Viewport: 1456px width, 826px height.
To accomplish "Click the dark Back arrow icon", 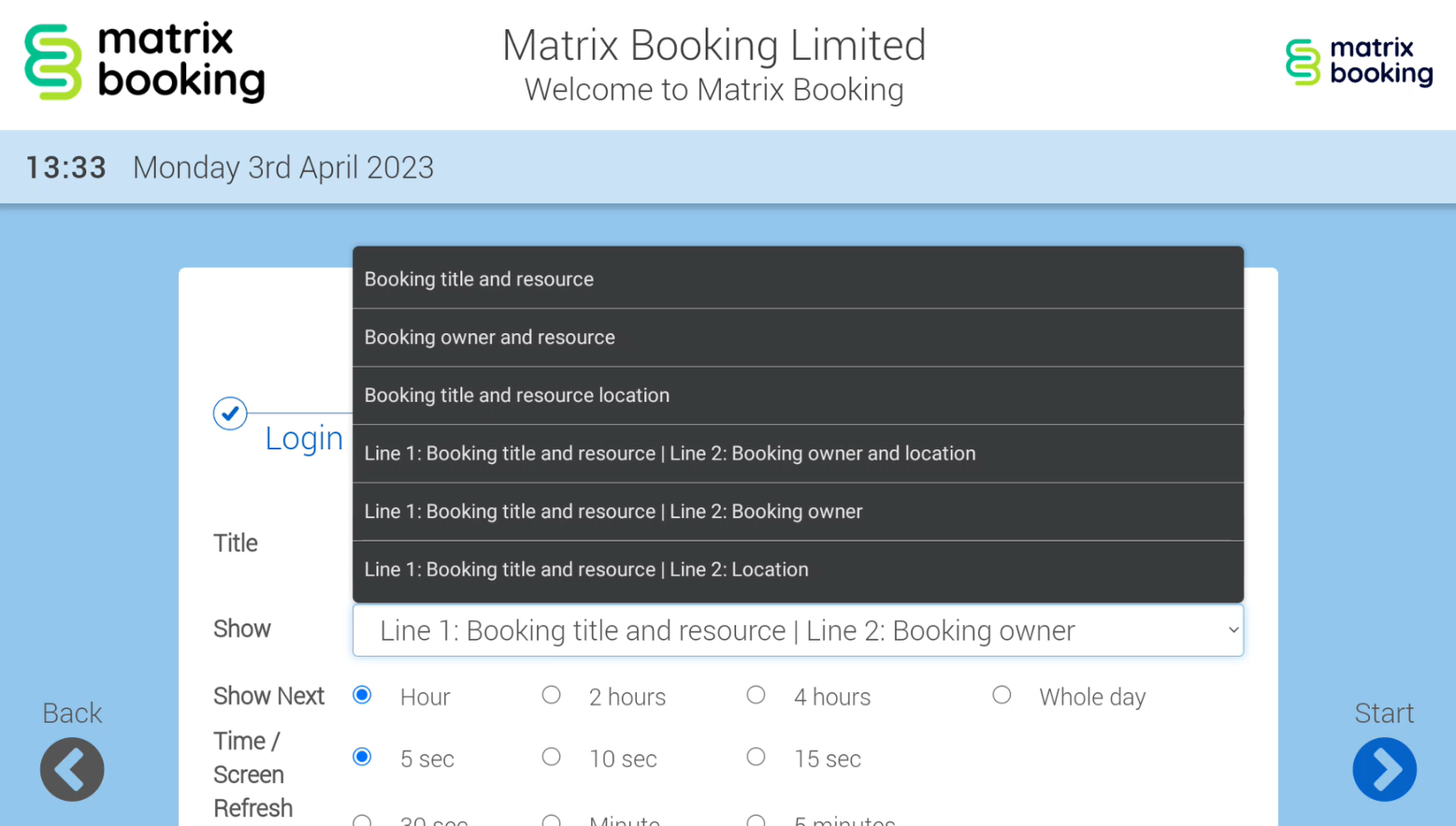I will tap(72, 769).
